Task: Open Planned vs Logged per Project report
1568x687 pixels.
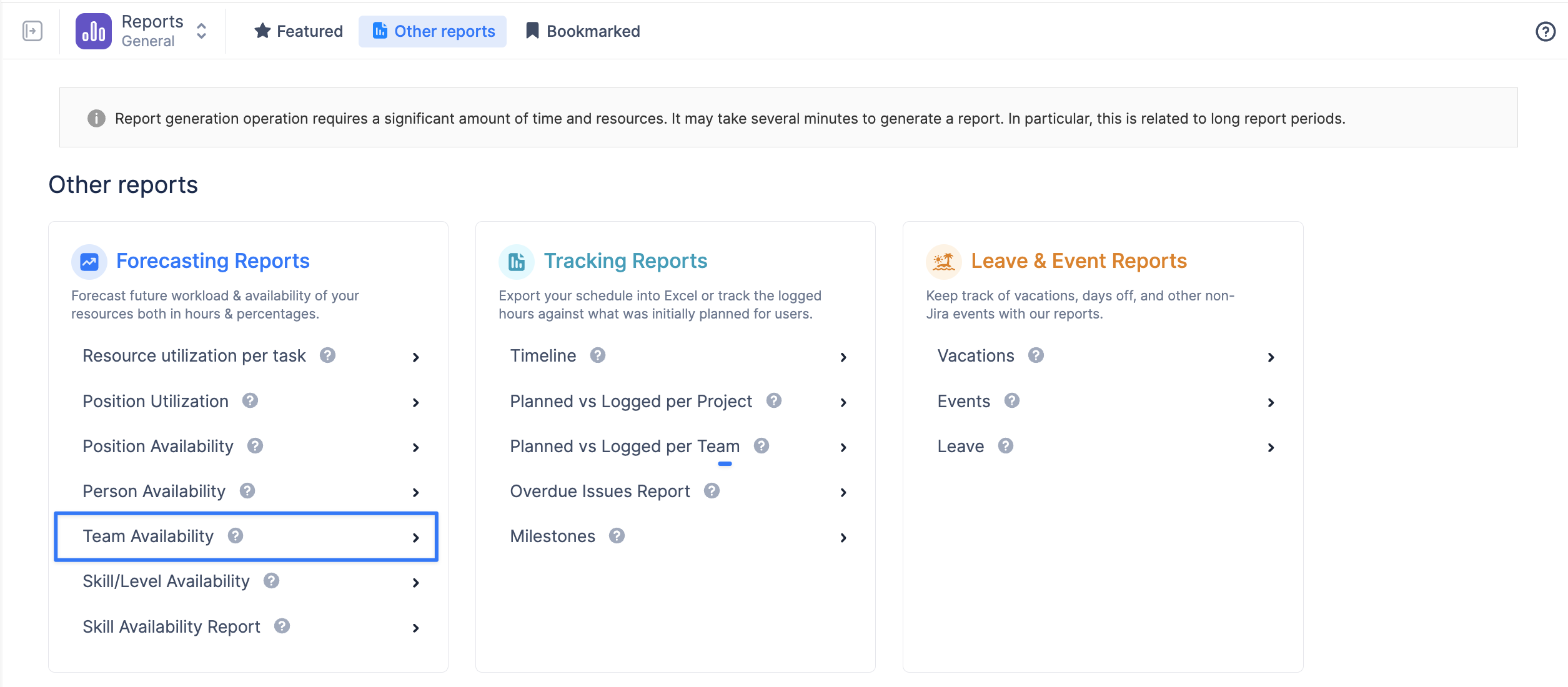Action: pyautogui.click(x=631, y=402)
